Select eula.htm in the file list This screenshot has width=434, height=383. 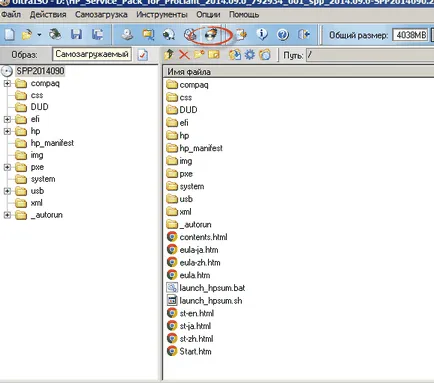coord(195,275)
